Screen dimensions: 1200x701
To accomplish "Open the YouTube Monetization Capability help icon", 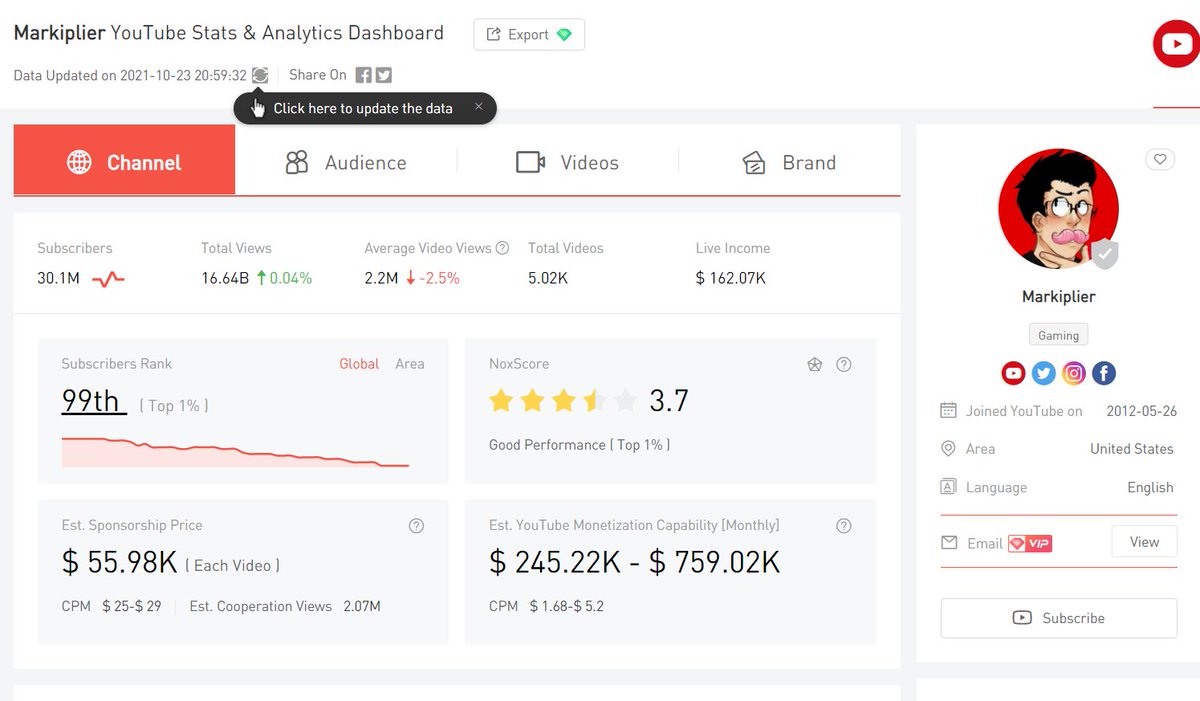I will 844,526.
